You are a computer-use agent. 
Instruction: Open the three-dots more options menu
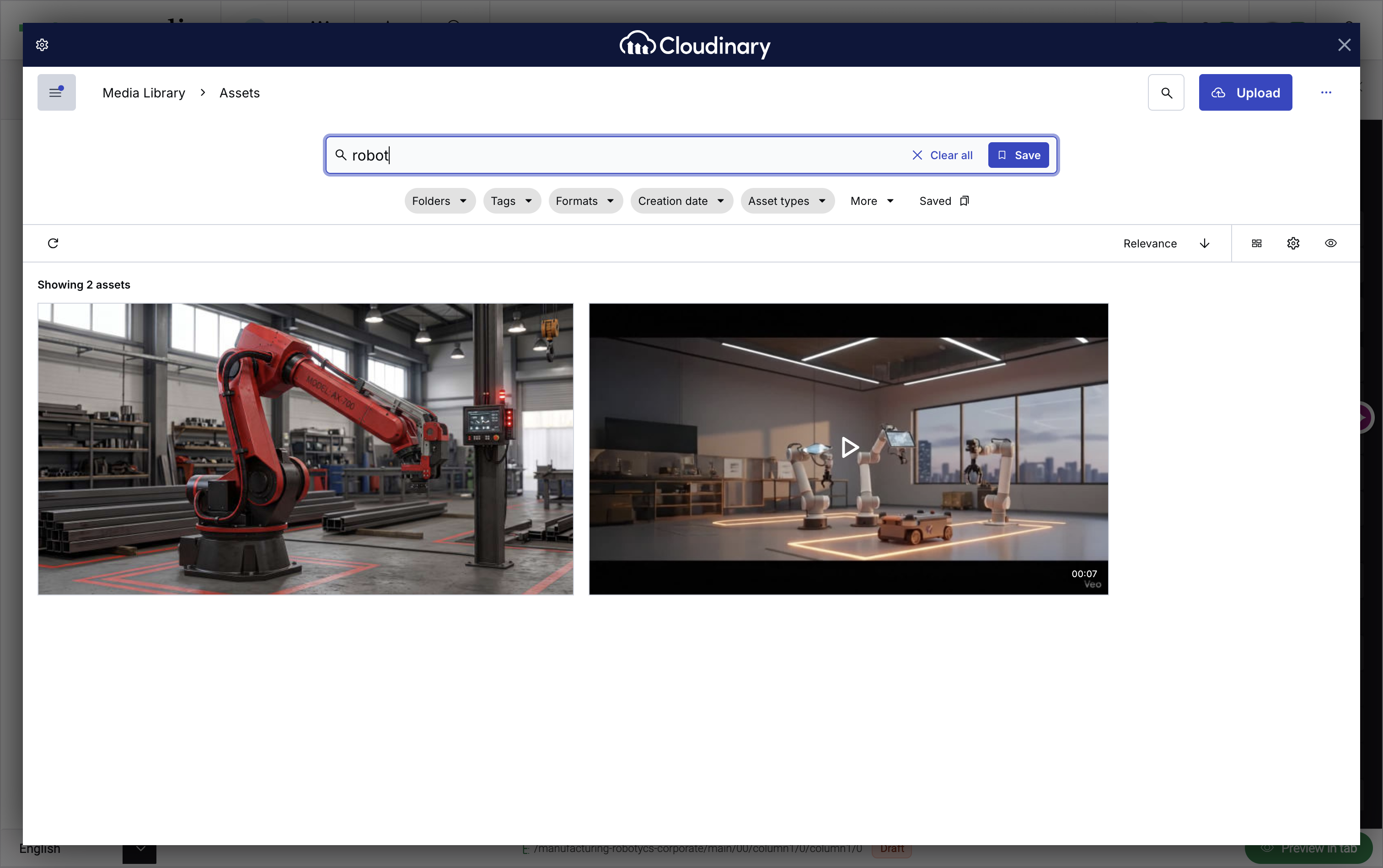tap(1326, 92)
